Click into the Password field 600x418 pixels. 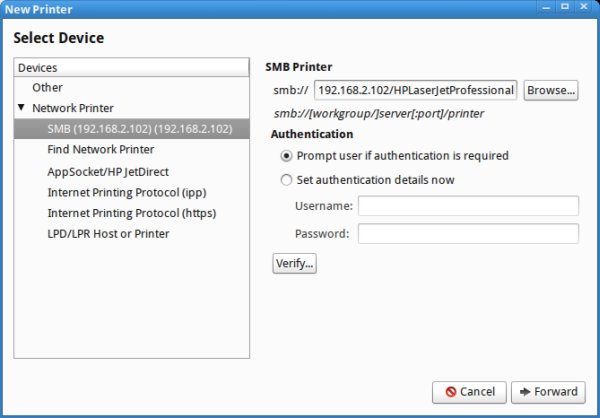pos(468,234)
